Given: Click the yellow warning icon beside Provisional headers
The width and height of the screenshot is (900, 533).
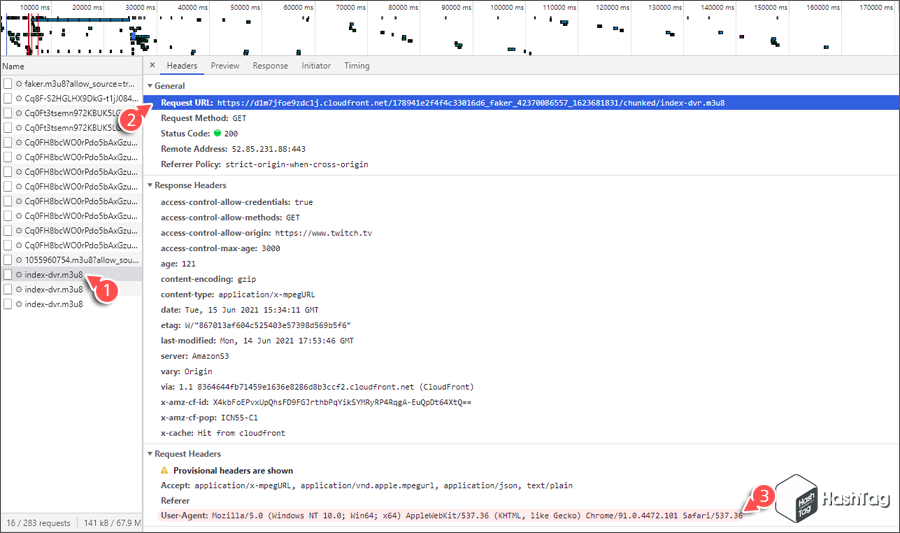Looking at the screenshot, I should point(164,470).
